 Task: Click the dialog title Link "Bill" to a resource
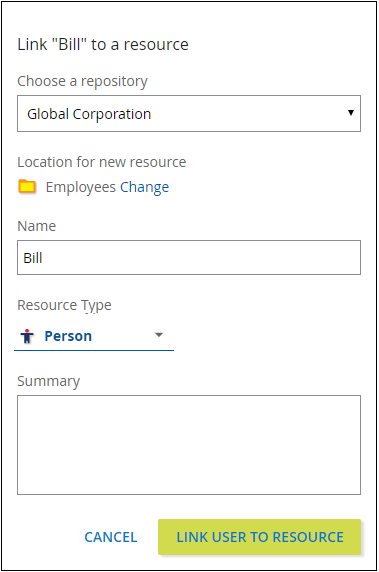click(103, 45)
